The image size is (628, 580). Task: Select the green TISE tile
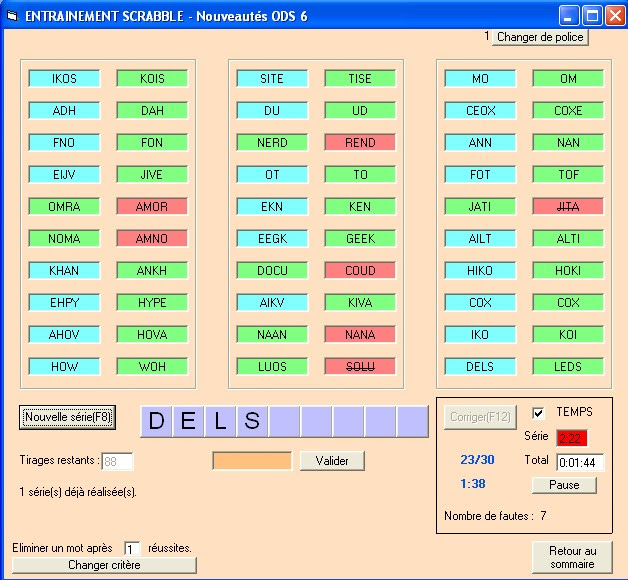[360, 79]
